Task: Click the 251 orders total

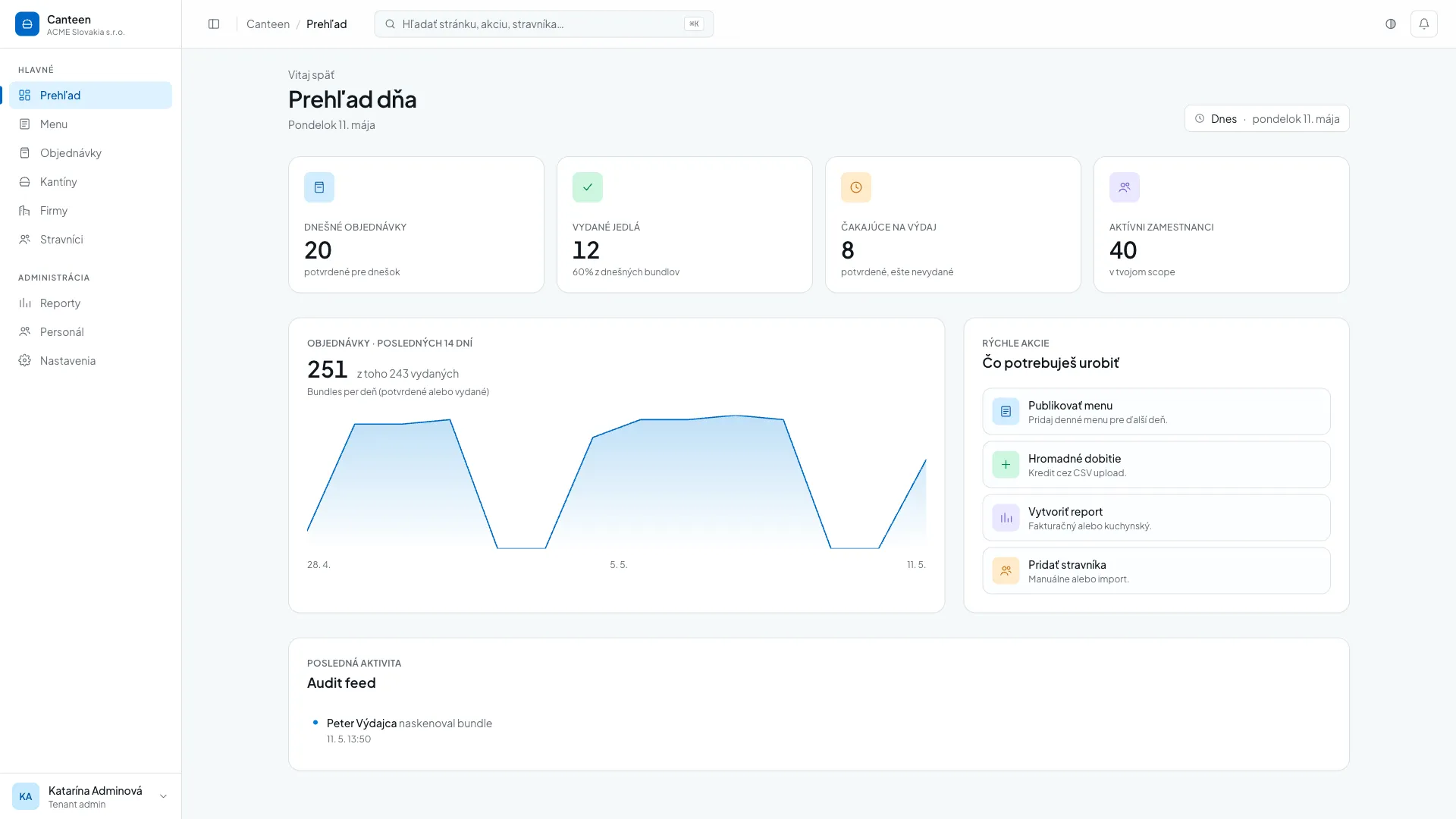Action: click(327, 370)
